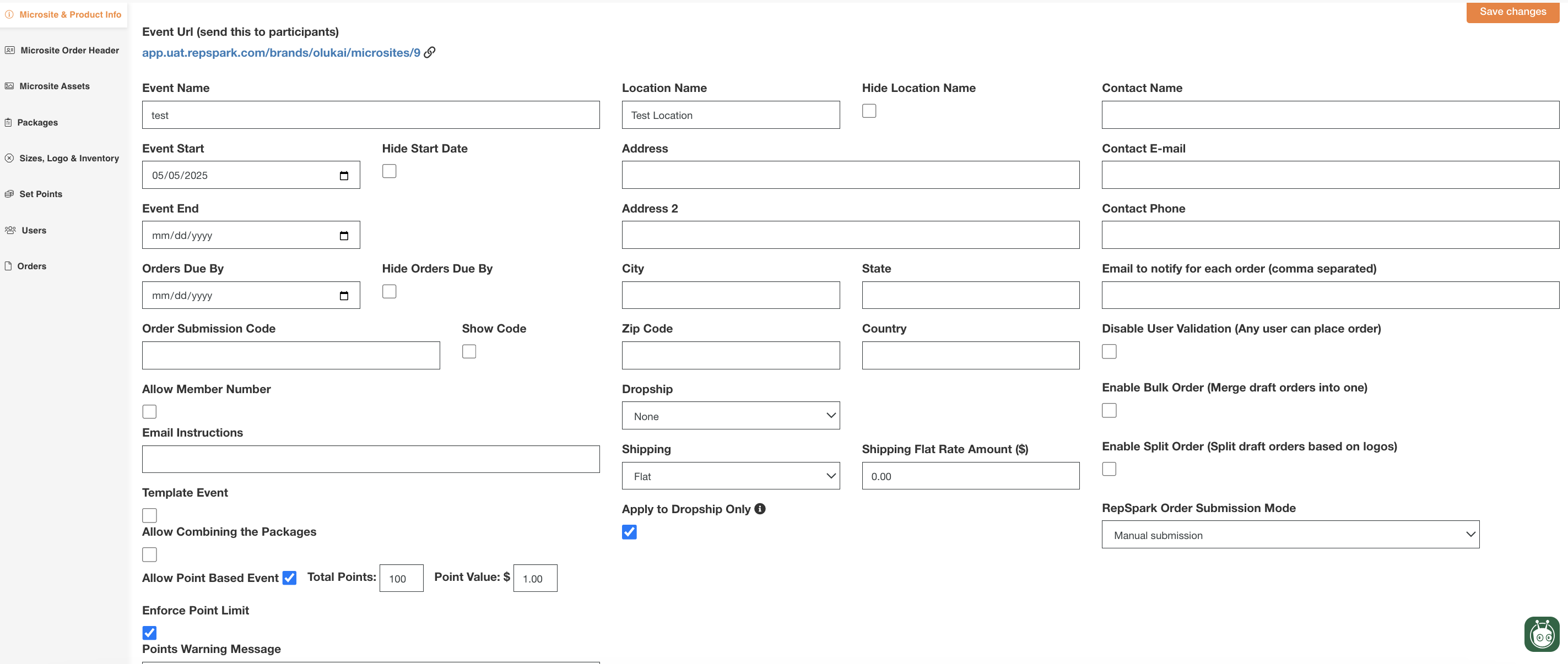Enable the Template Event checkbox
The height and width of the screenshot is (664, 1568).
coord(150,516)
